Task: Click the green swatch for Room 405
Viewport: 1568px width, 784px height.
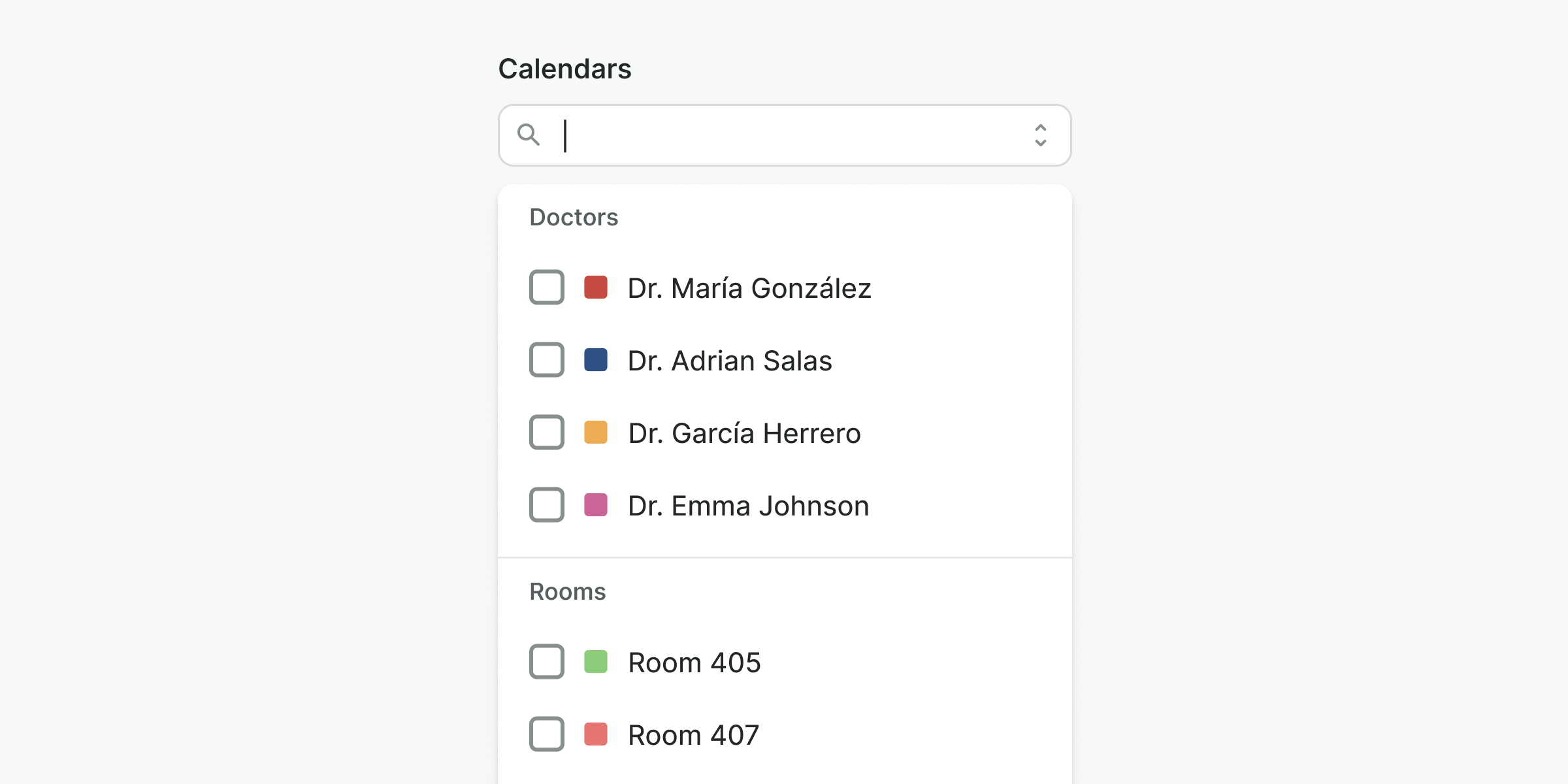Action: (x=596, y=662)
